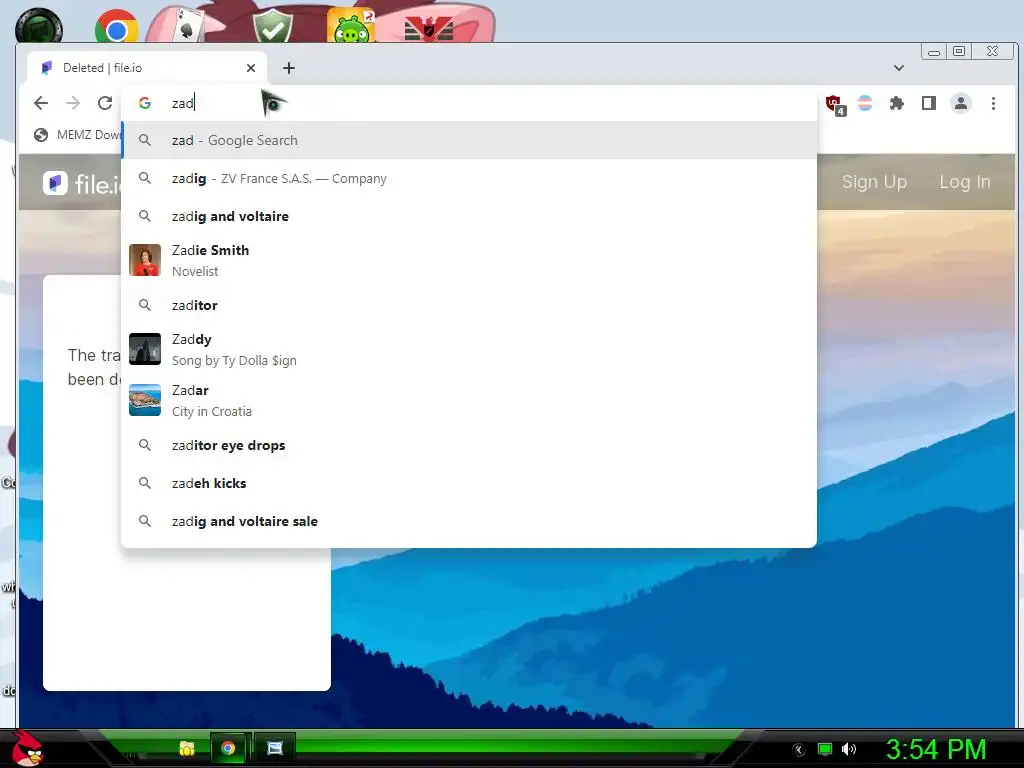Open the Chrome three-dot menu
The image size is (1024, 768).
[993, 103]
